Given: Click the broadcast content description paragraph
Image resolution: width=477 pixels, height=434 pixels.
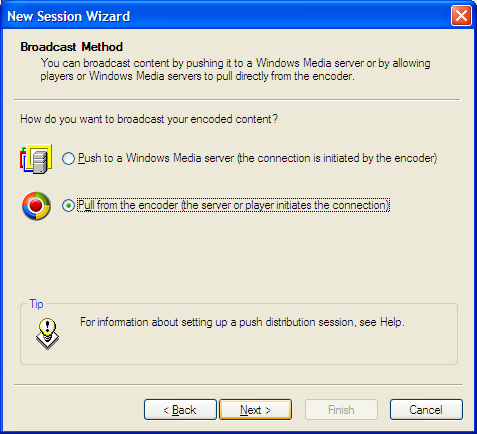Looking at the screenshot, I should (235, 70).
